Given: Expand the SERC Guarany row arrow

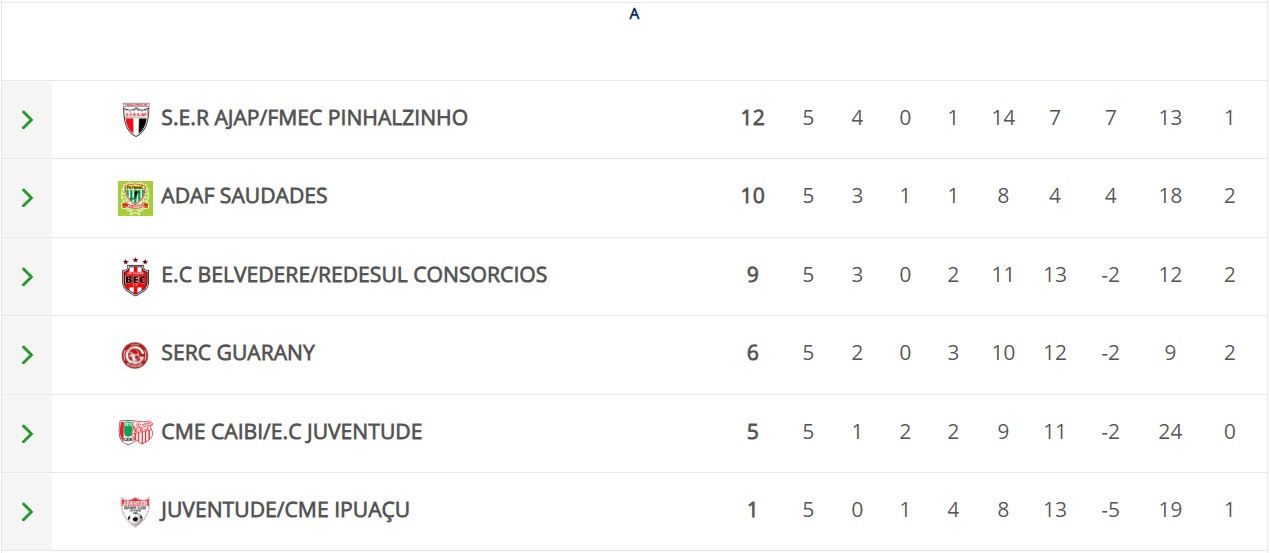Looking at the screenshot, I should [x=27, y=355].
